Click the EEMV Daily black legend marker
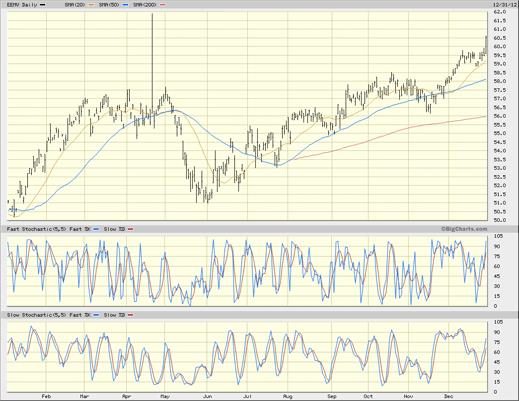519x401 pixels. 43,5
